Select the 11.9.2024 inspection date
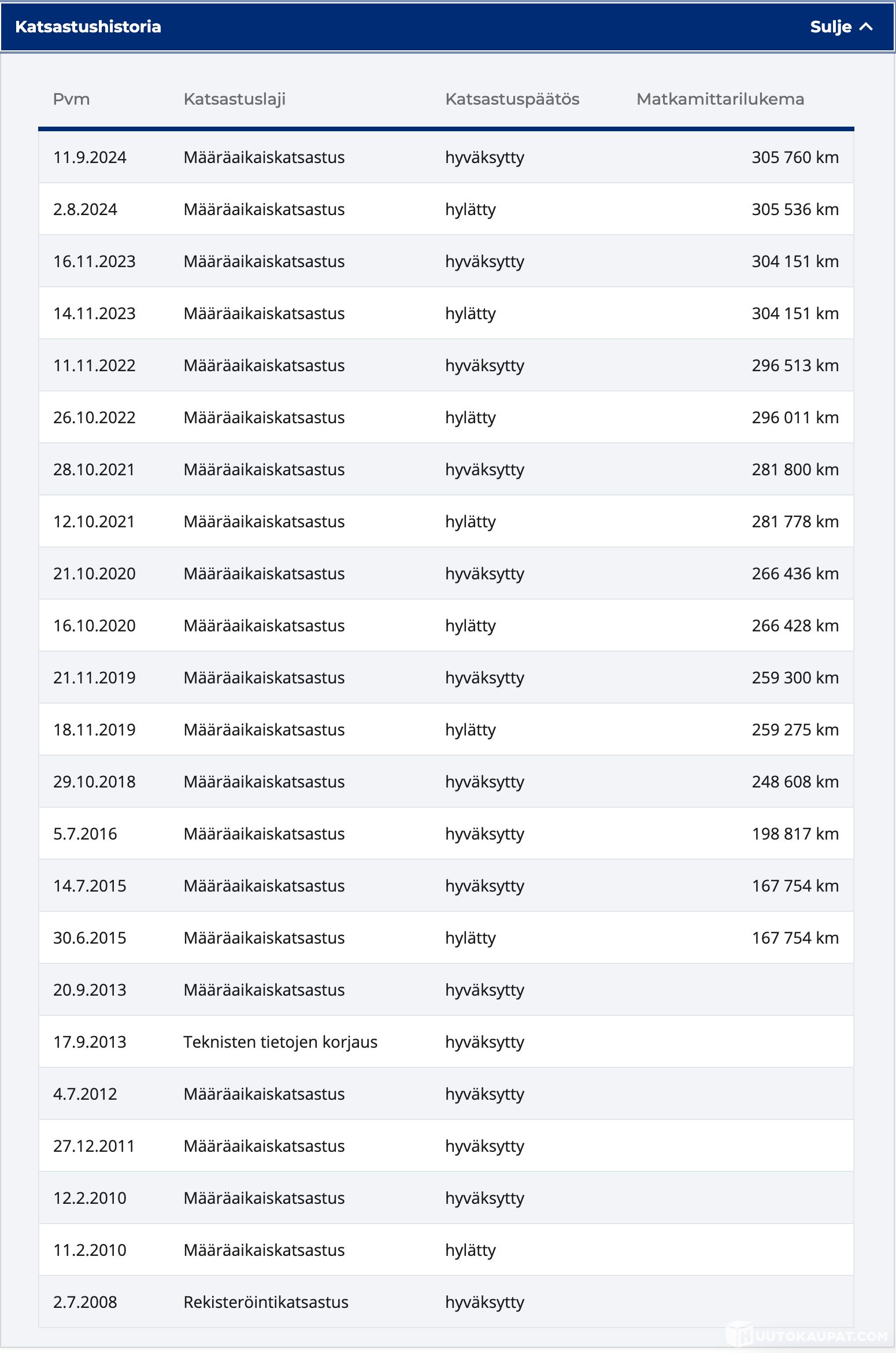The width and height of the screenshot is (896, 1353). pos(90,157)
